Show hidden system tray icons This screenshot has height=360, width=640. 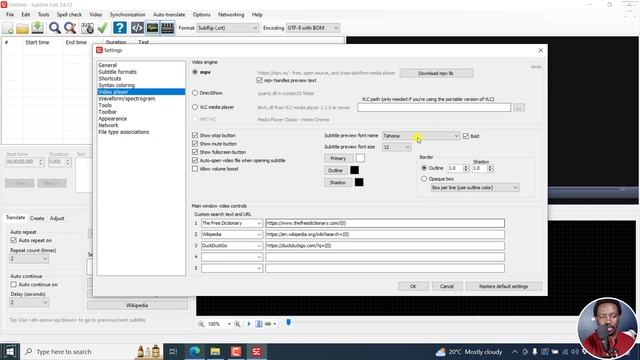coord(515,352)
